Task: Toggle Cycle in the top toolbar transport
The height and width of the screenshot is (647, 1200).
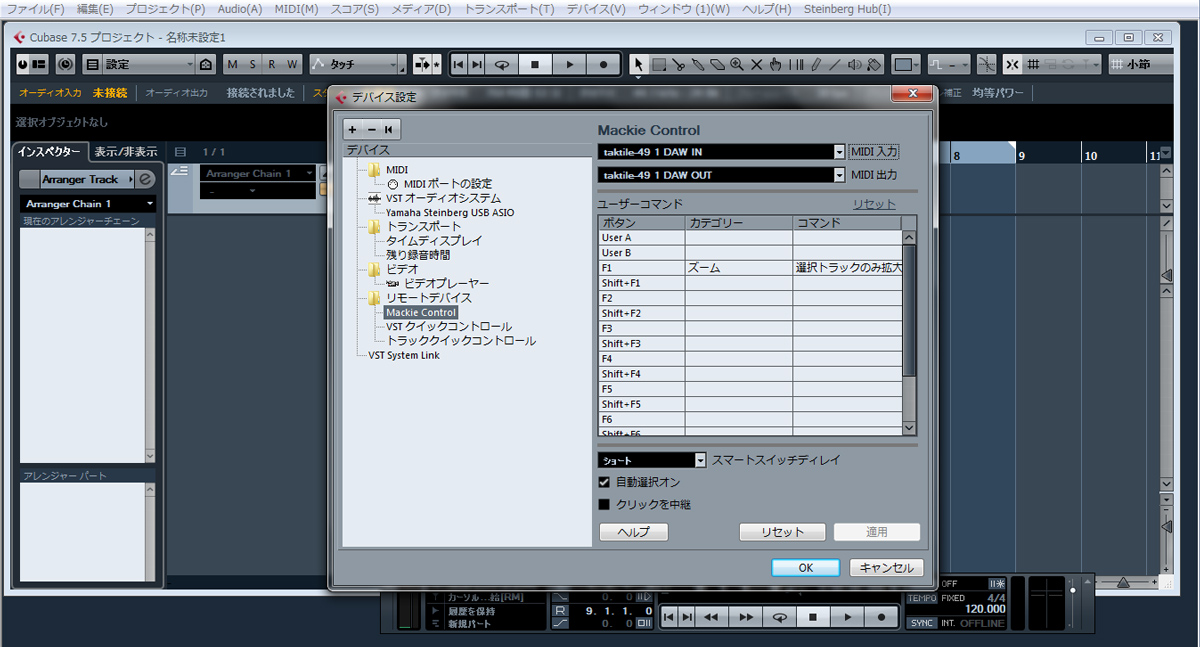Action: 502,64
